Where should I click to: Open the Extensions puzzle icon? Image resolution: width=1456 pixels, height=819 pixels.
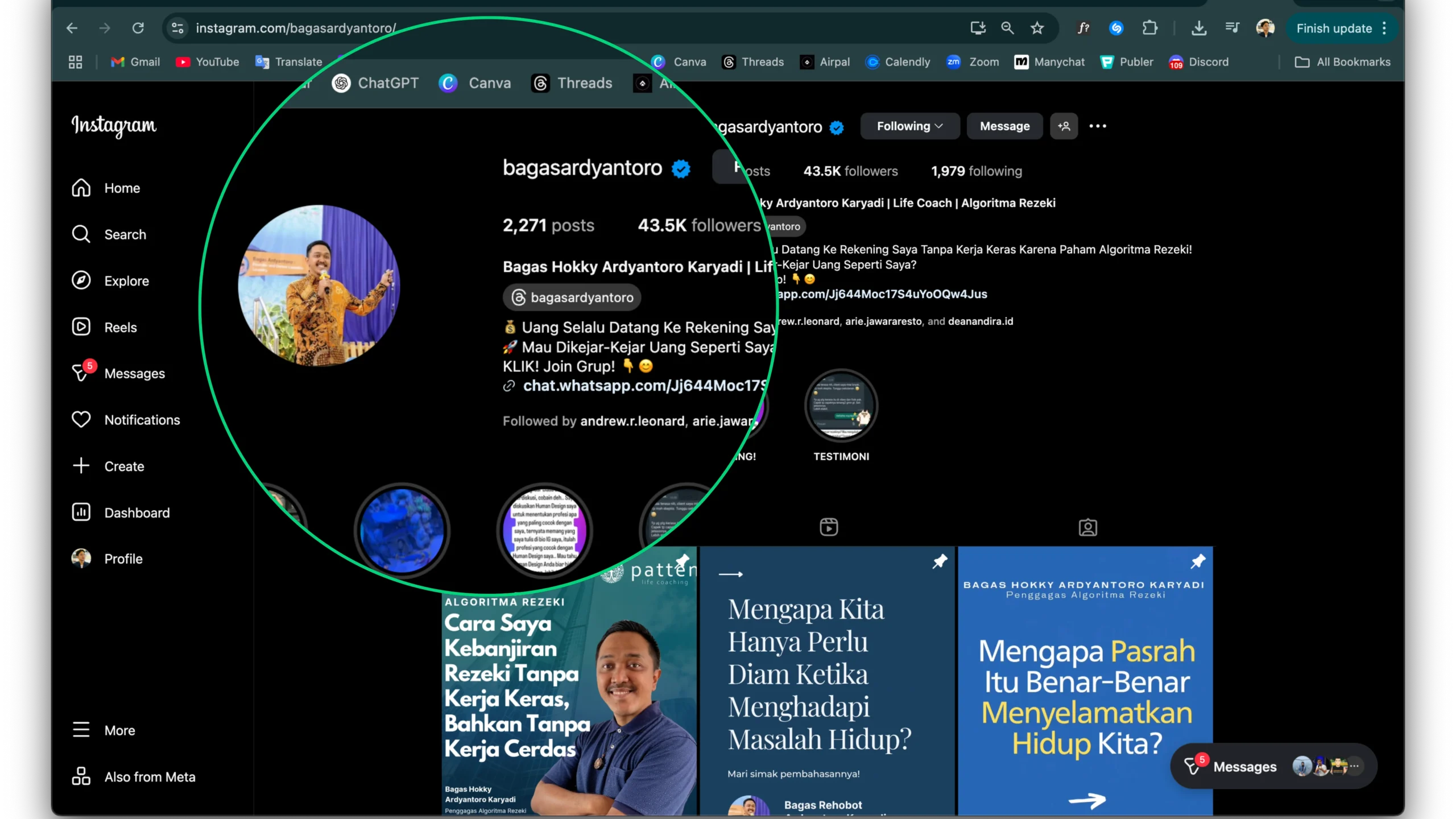[1150, 28]
